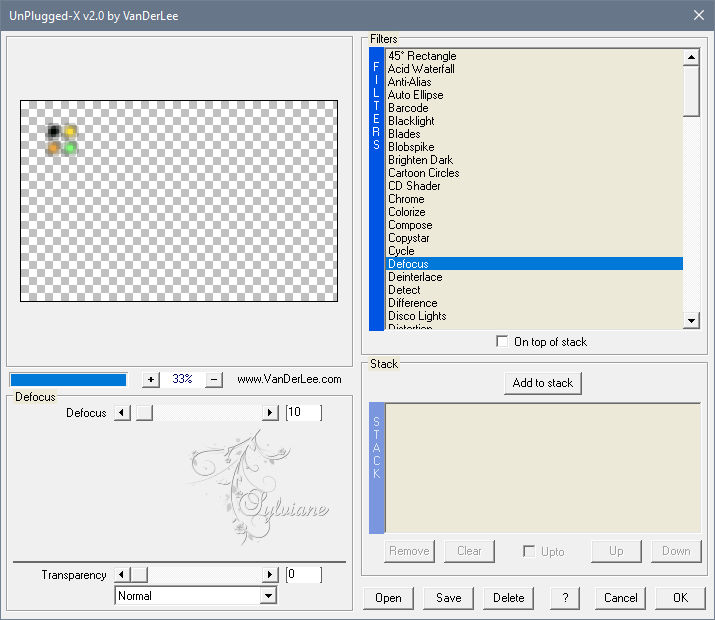Open the Normal blend mode dropdown
The width and height of the screenshot is (715, 620).
(269, 596)
